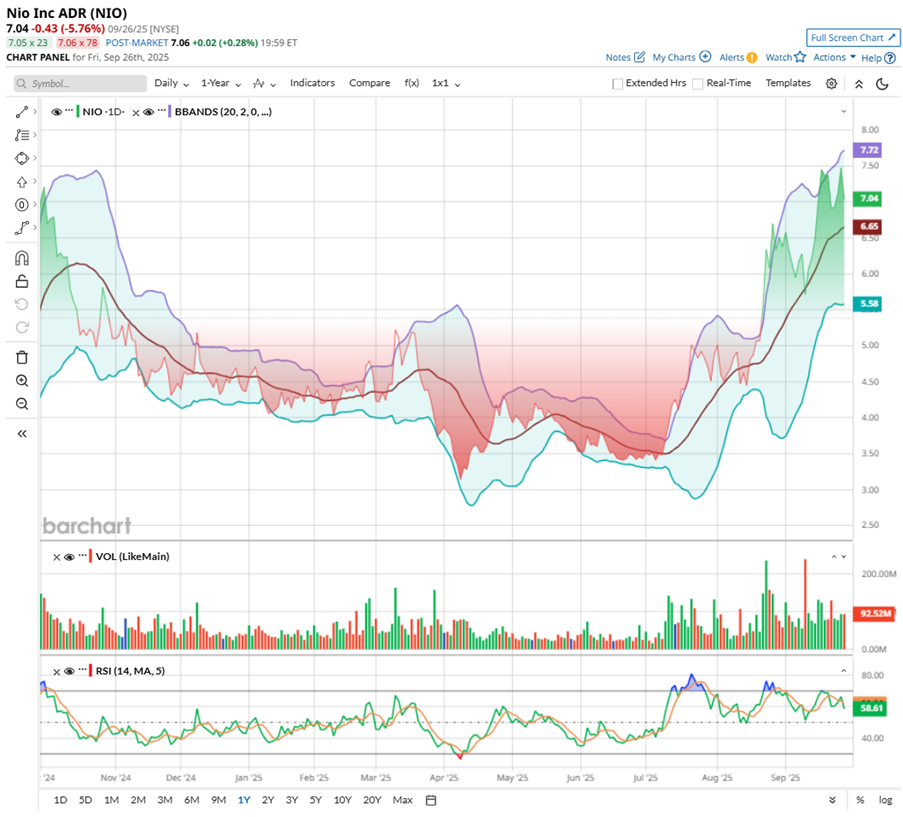This screenshot has width=903, height=817.
Task: Click the green NIO series color swatch
Action: (x=77, y=112)
